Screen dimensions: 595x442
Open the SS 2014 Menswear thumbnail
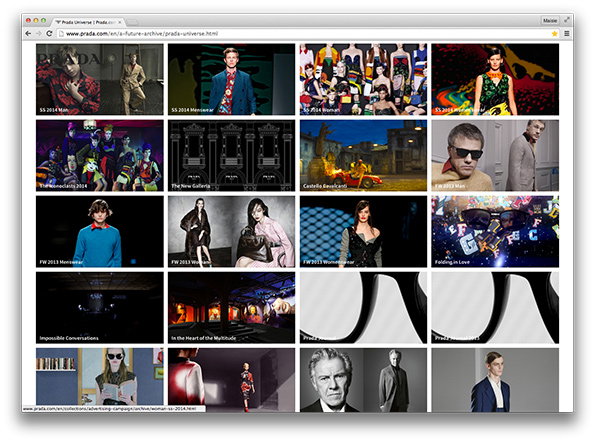pos(231,79)
